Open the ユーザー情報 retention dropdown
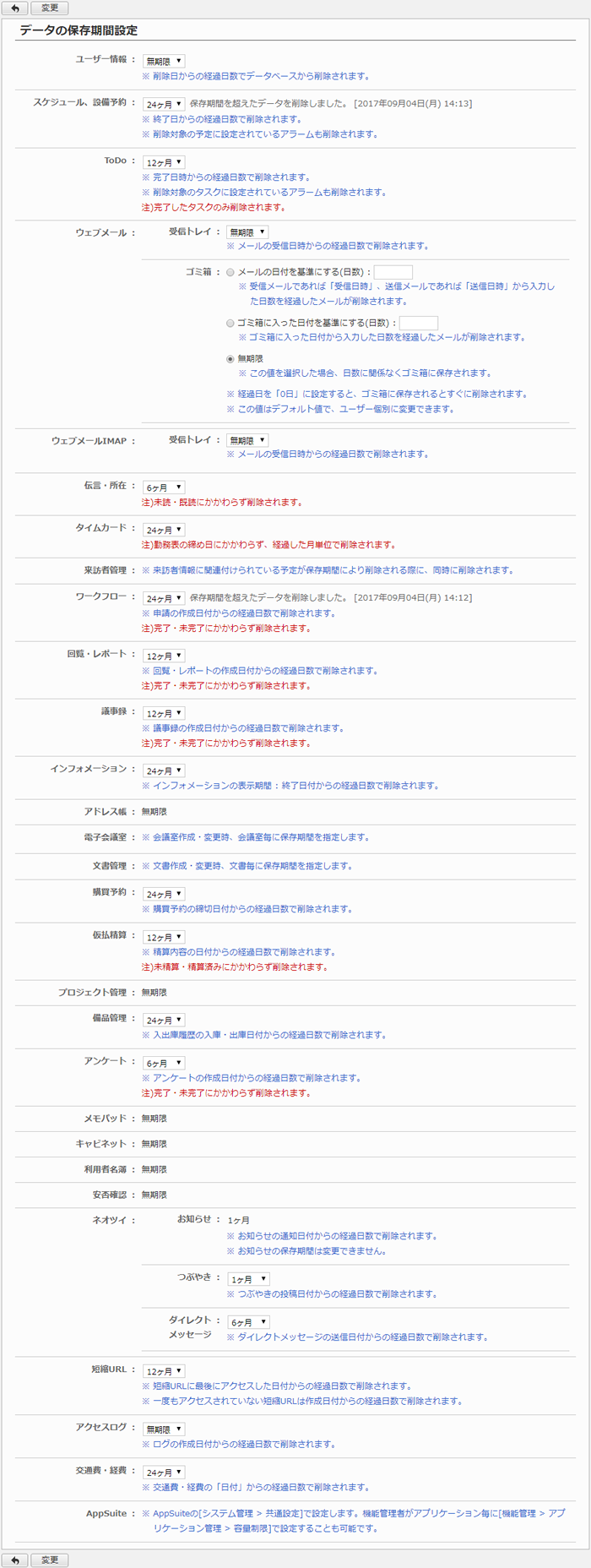 pos(163,61)
